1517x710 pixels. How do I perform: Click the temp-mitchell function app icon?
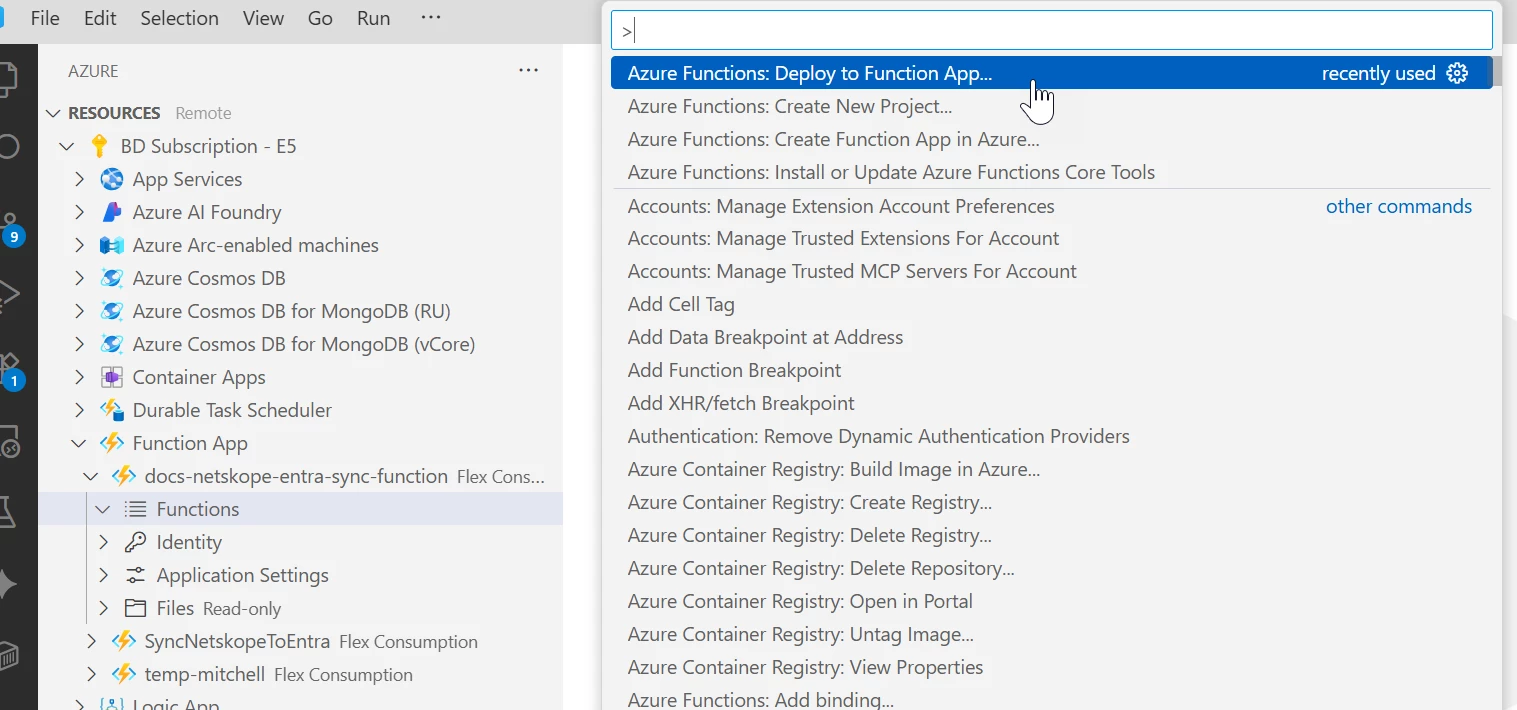(x=124, y=674)
